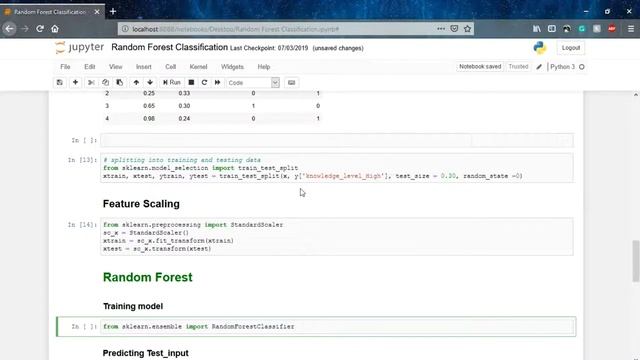Viewport: 640px width, 360px height.
Task: Open the browser Library icon
Action: pos(537,29)
